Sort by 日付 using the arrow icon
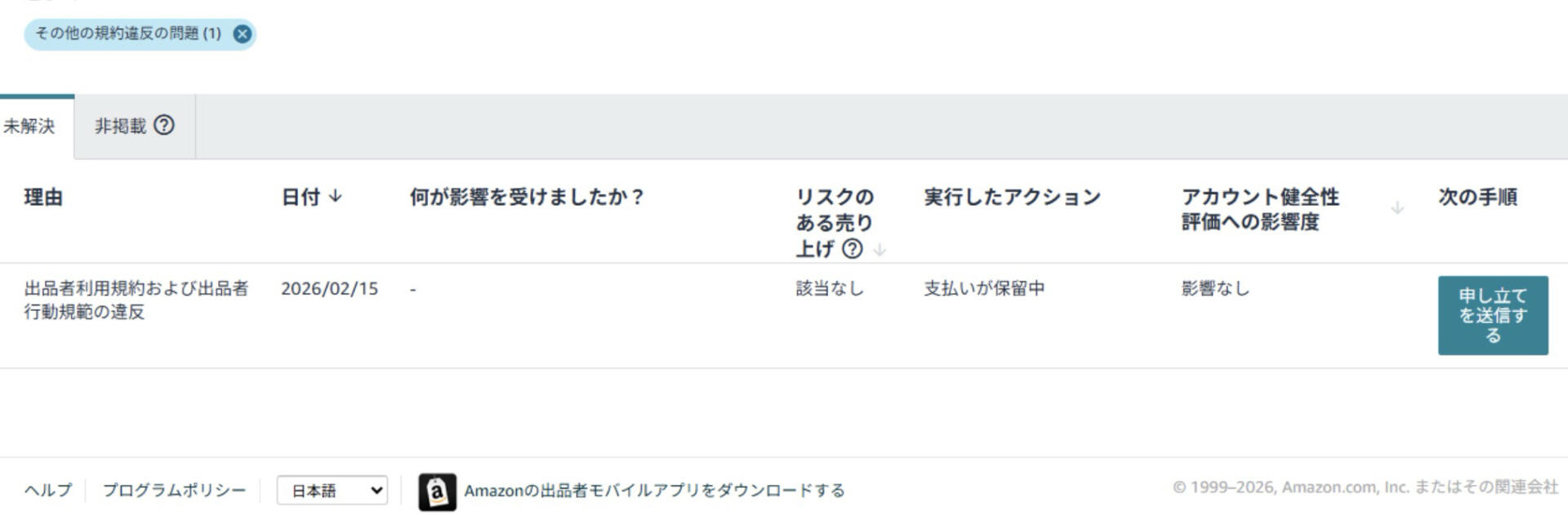 (336, 197)
